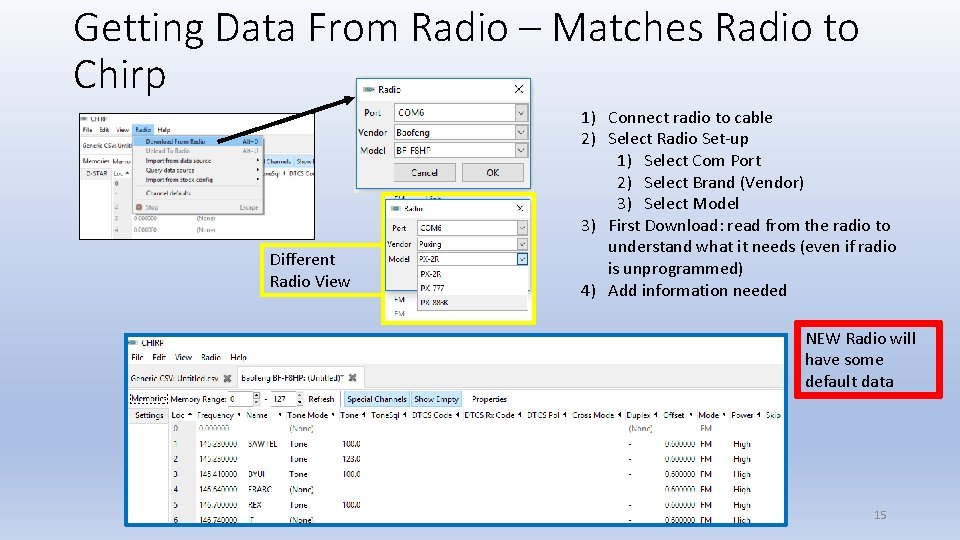Select the SAWTEL name cell

[263, 444]
